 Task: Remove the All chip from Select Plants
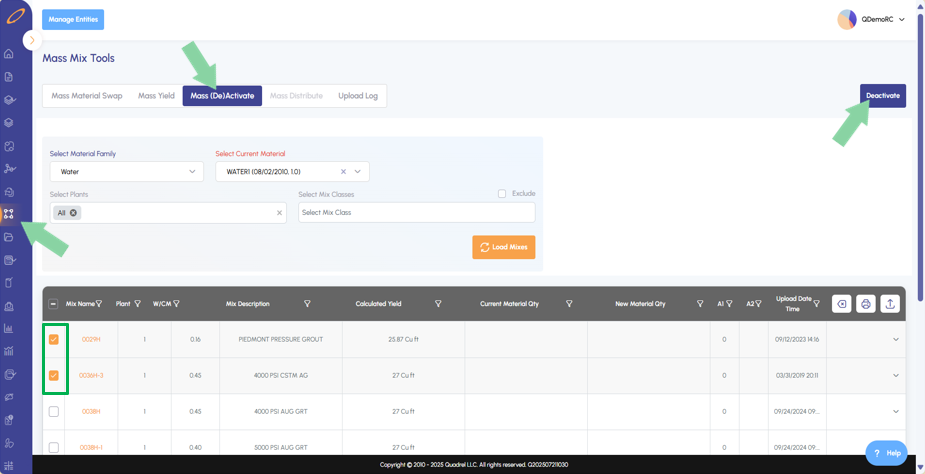(x=73, y=213)
